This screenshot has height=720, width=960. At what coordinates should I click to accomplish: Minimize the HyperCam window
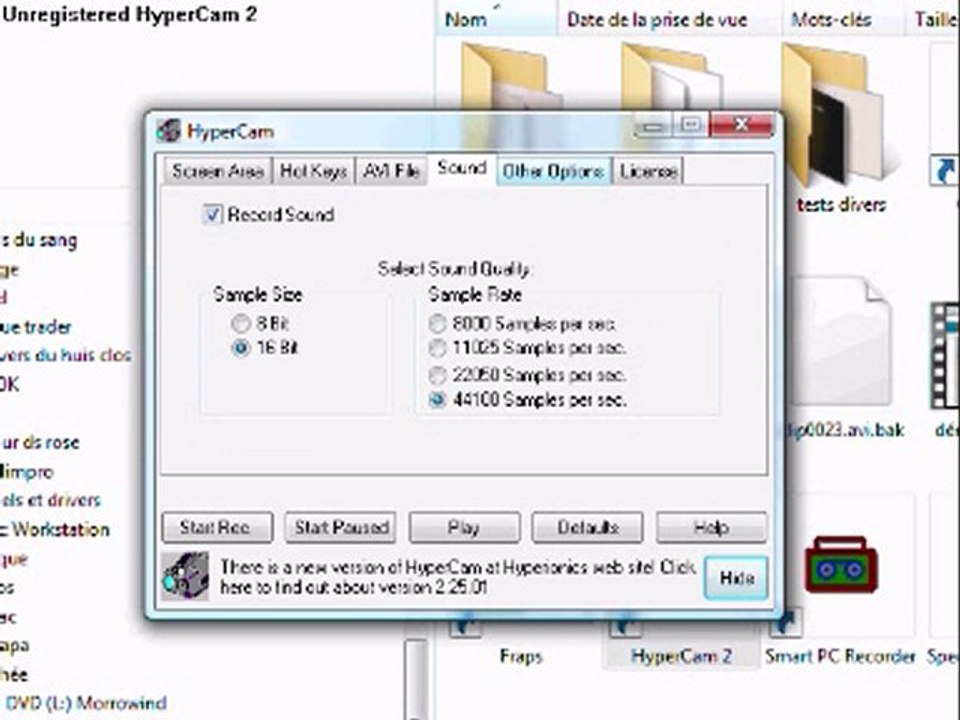pyautogui.click(x=653, y=126)
